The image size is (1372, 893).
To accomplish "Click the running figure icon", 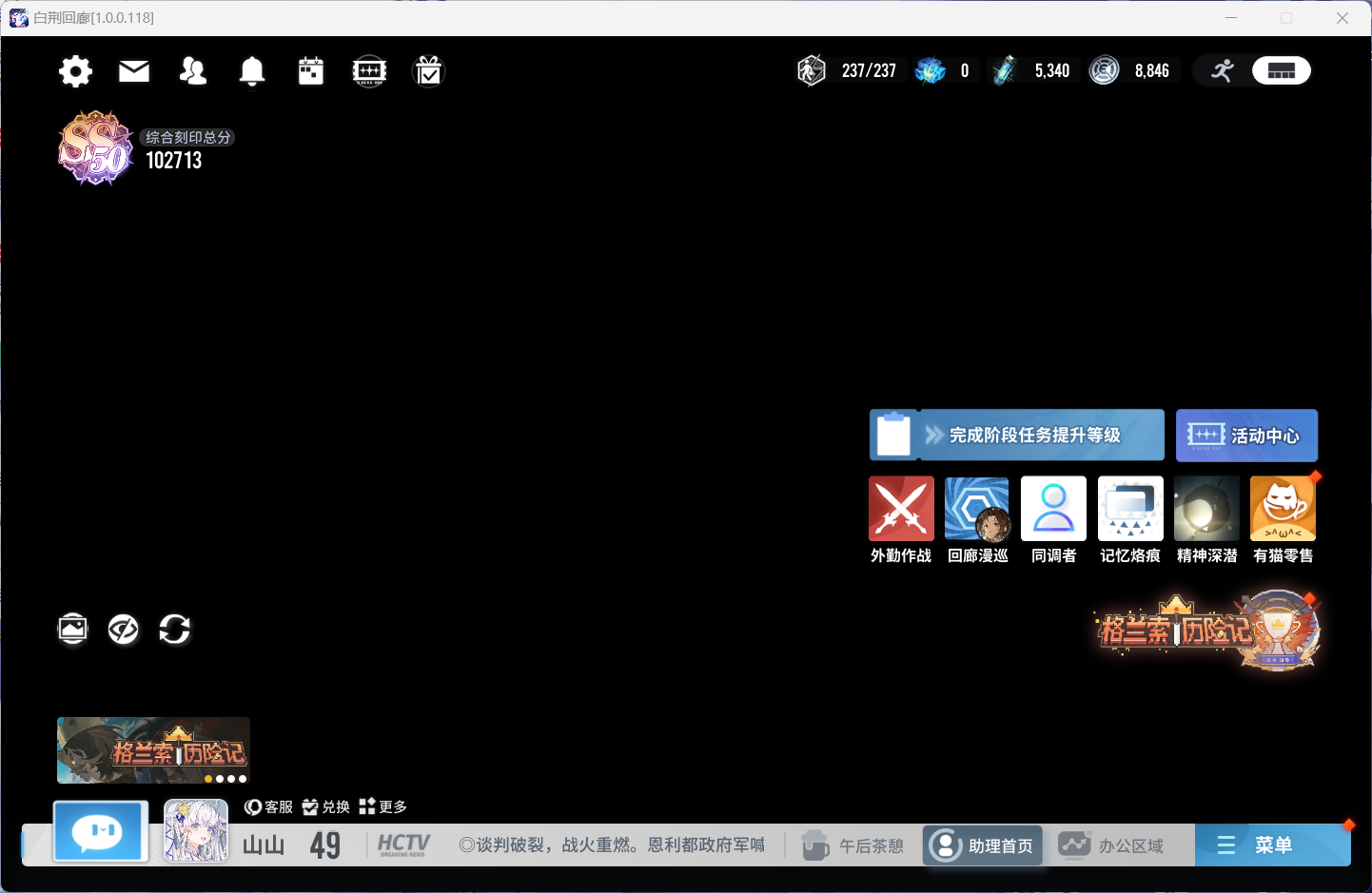I will point(1223,70).
